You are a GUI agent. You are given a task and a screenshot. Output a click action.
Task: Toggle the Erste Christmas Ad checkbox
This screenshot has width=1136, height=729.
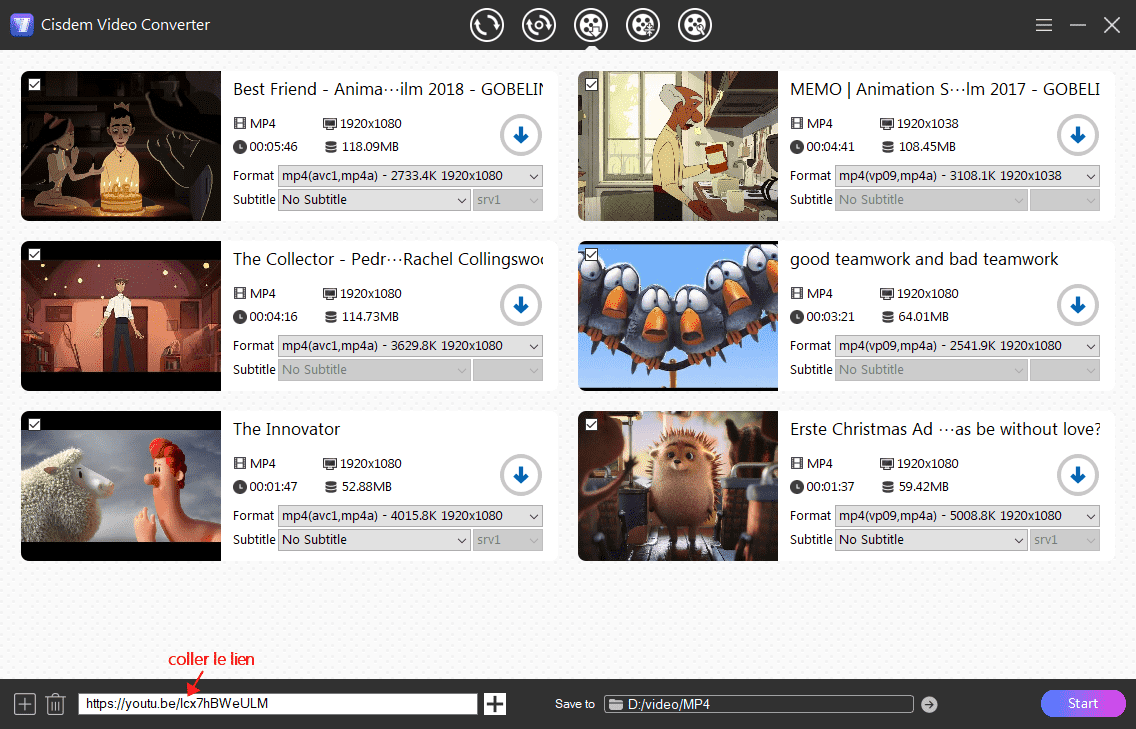click(591, 425)
